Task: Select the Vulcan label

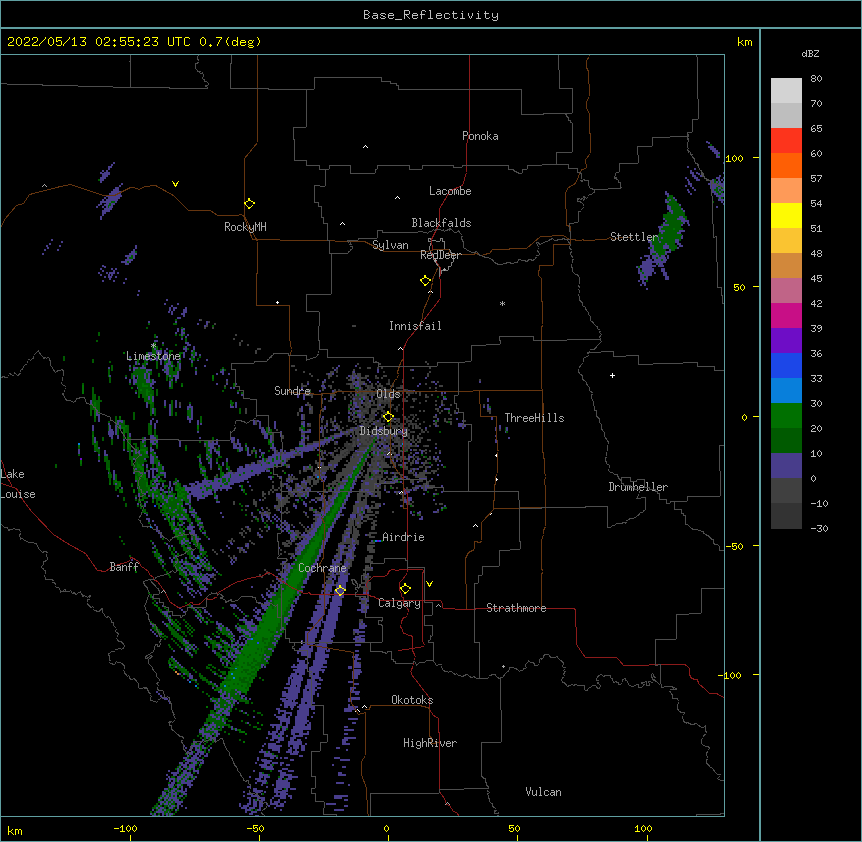Action: point(543,792)
